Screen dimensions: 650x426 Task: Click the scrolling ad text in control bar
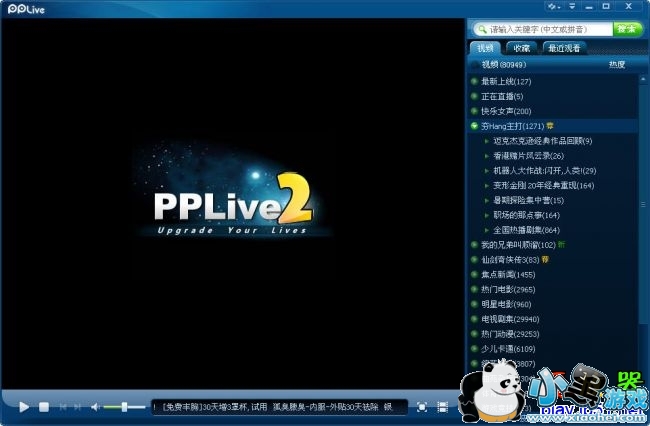273,407
